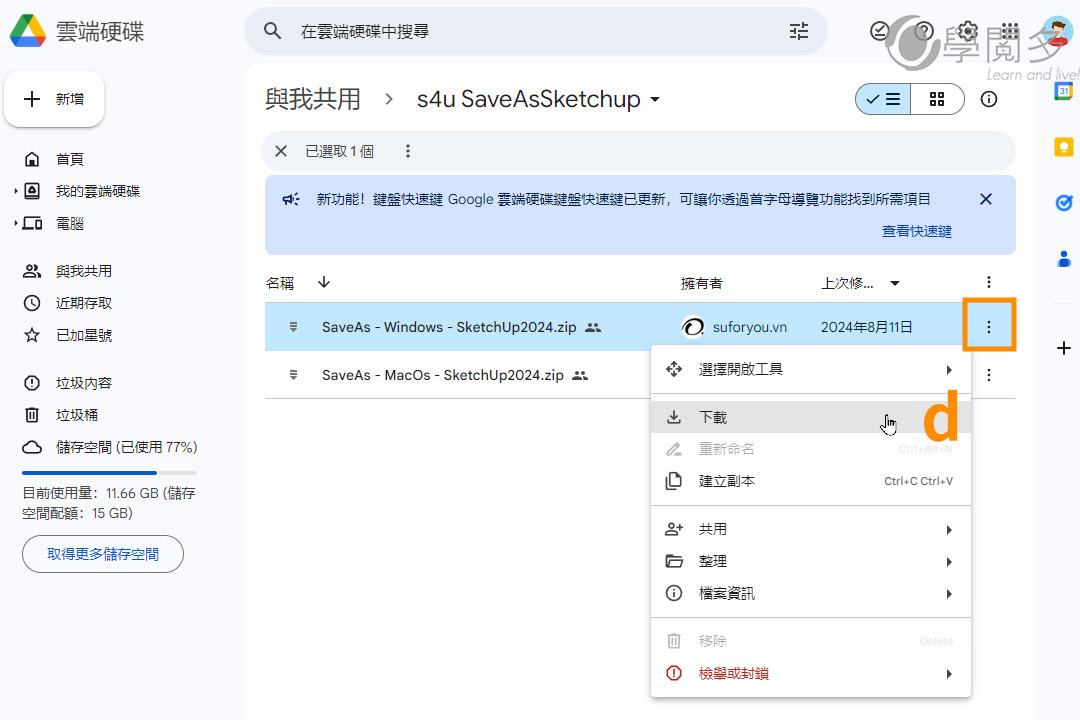Click modified date 2024年8月11日
Image resolution: width=1080 pixels, height=720 pixels.
866,327
